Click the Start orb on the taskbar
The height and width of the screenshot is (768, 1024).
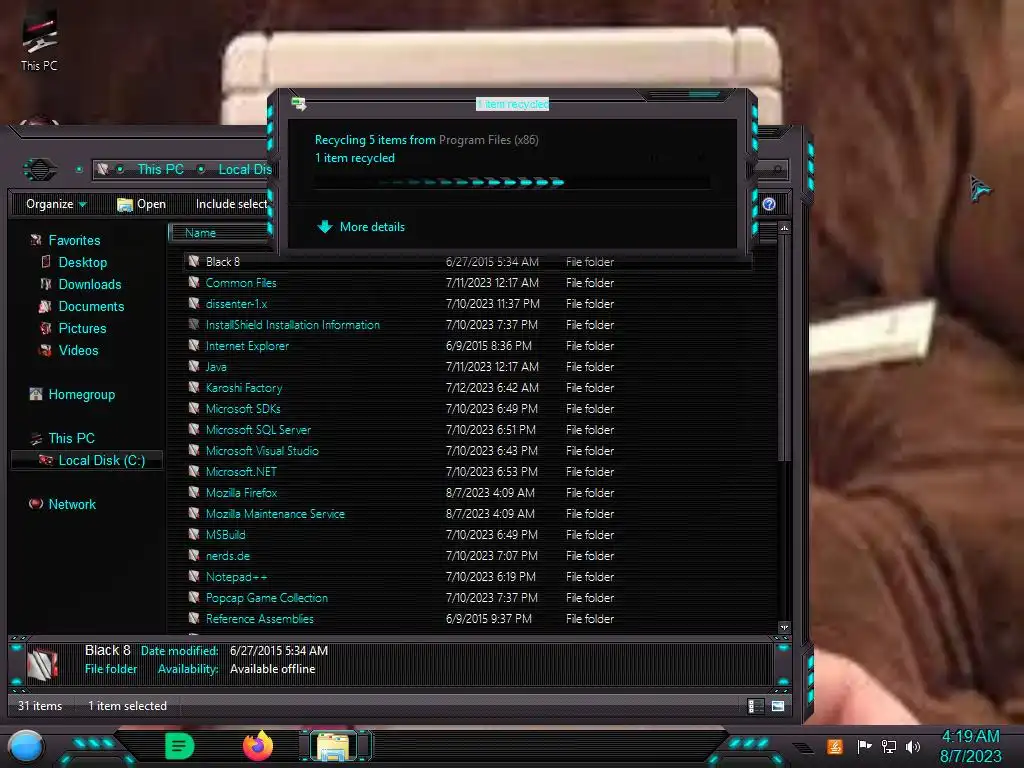tap(26, 746)
